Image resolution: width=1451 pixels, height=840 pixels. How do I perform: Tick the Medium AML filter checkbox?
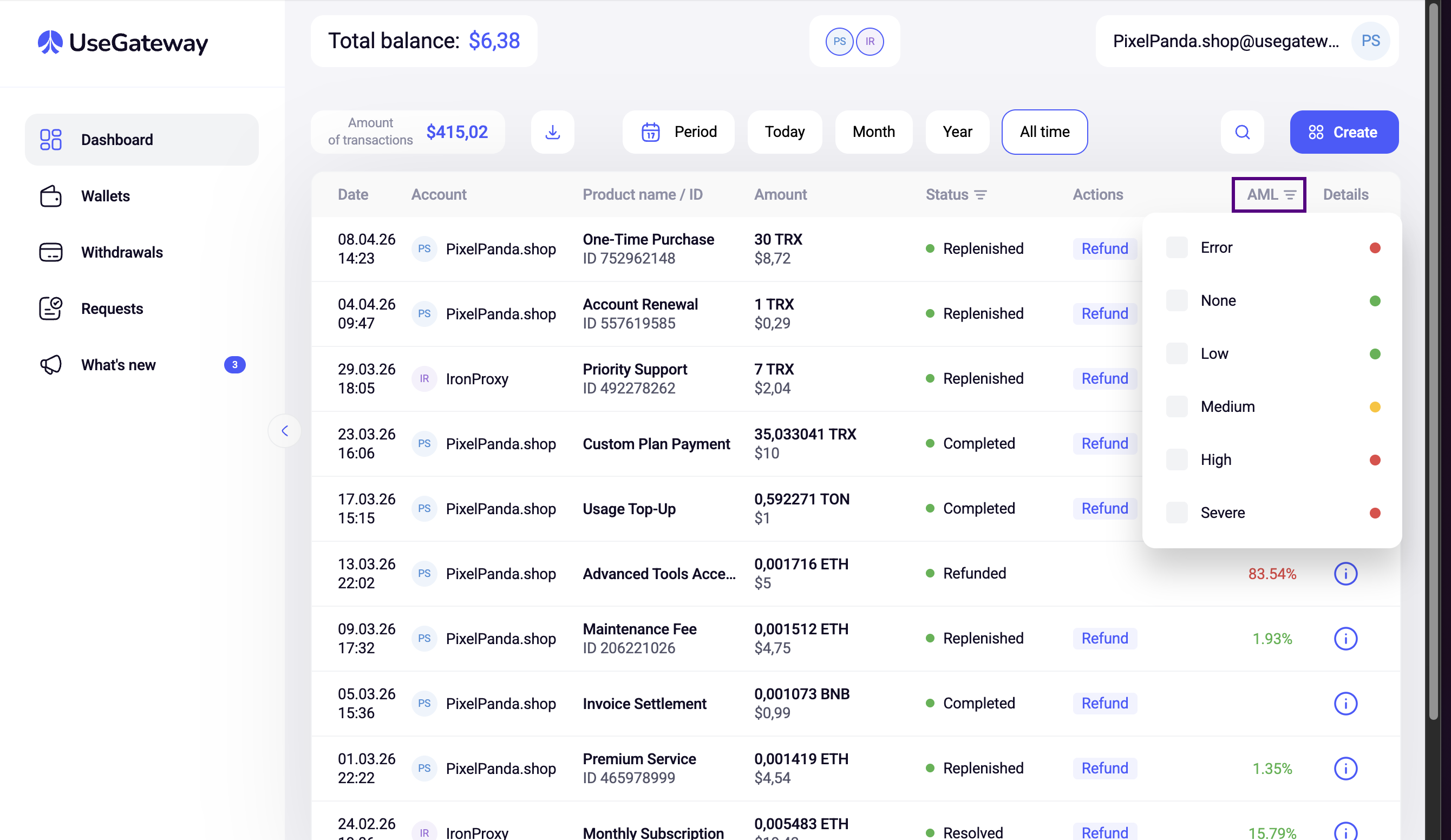point(1177,406)
